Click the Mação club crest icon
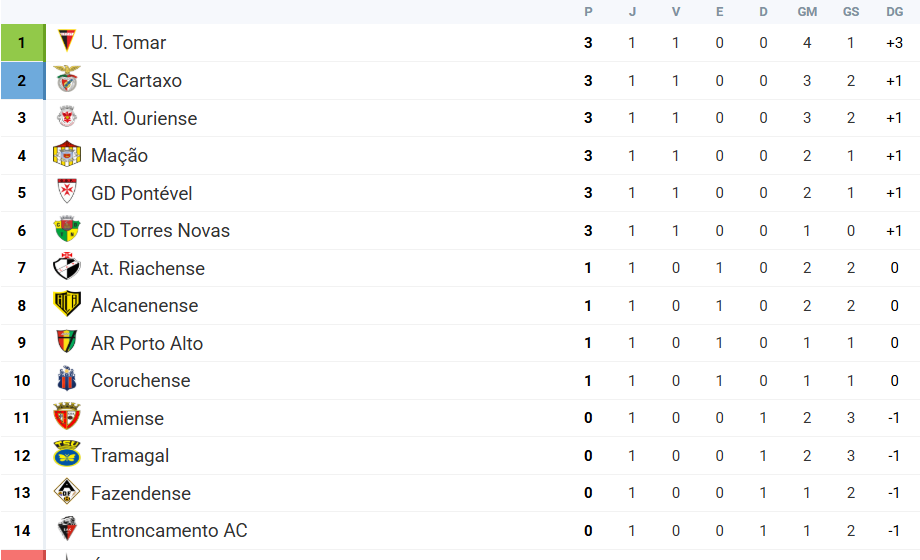Screen dimensions: 920x560 (x=67, y=155)
